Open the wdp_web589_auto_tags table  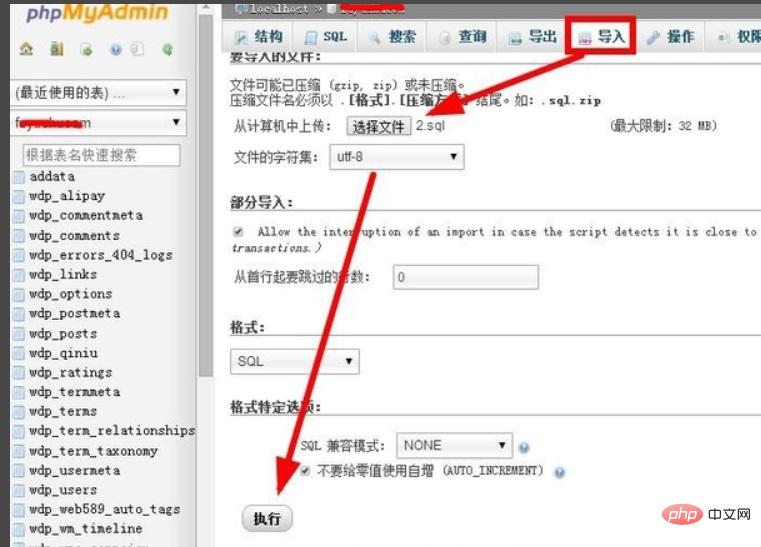pyautogui.click(x=104, y=509)
